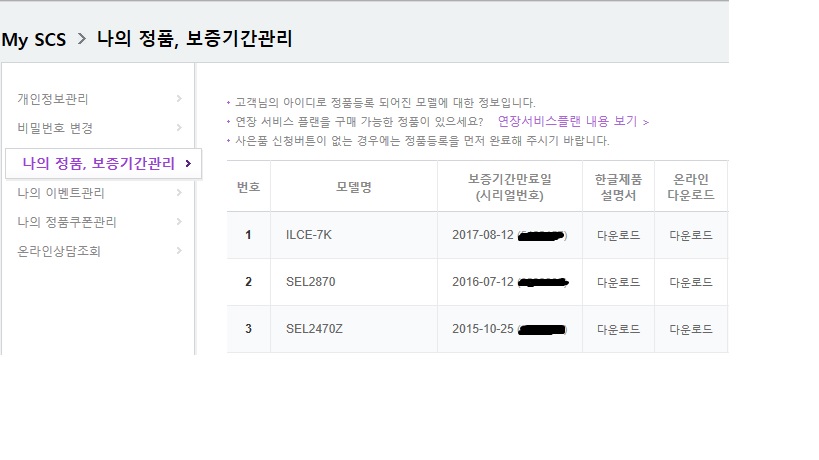The image size is (819, 460).
Task: Click chevron beside 온라인상담조회
Action: pyautogui.click(x=179, y=251)
